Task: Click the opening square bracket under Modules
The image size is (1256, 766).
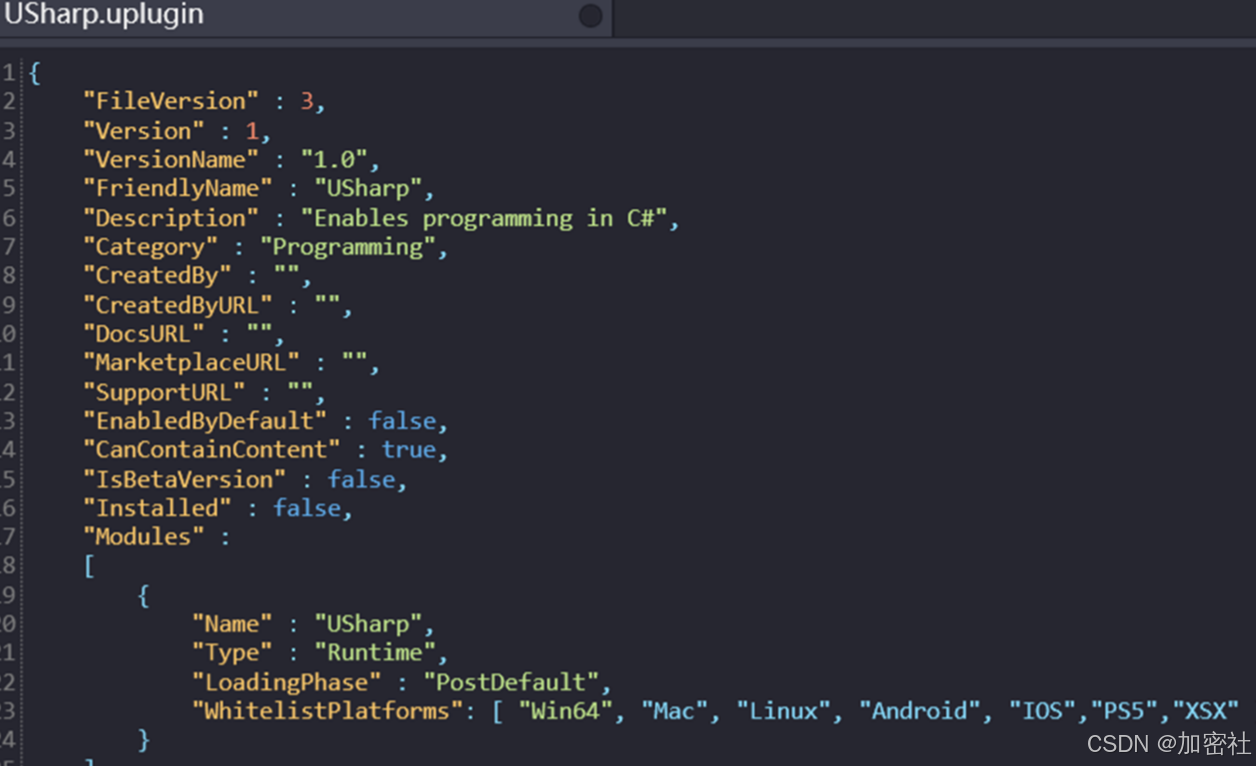Action: (89, 567)
